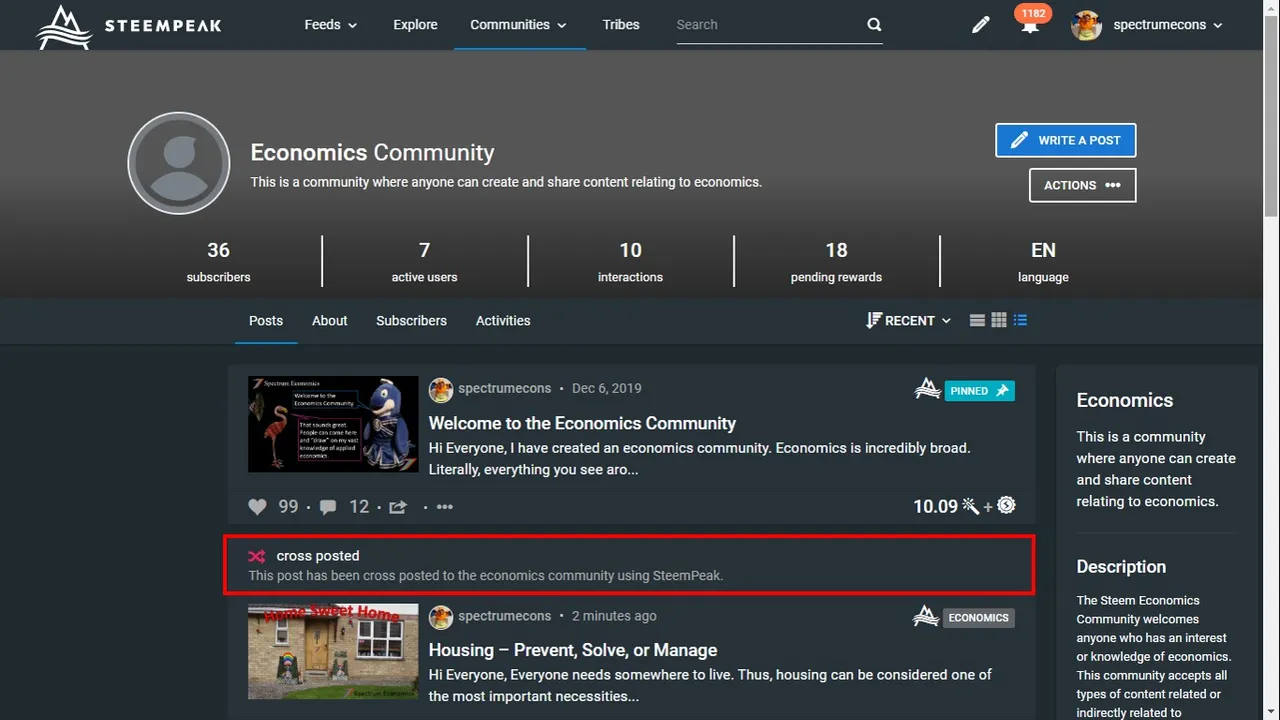
Task: Click the 99 votes count
Action: (x=289, y=507)
